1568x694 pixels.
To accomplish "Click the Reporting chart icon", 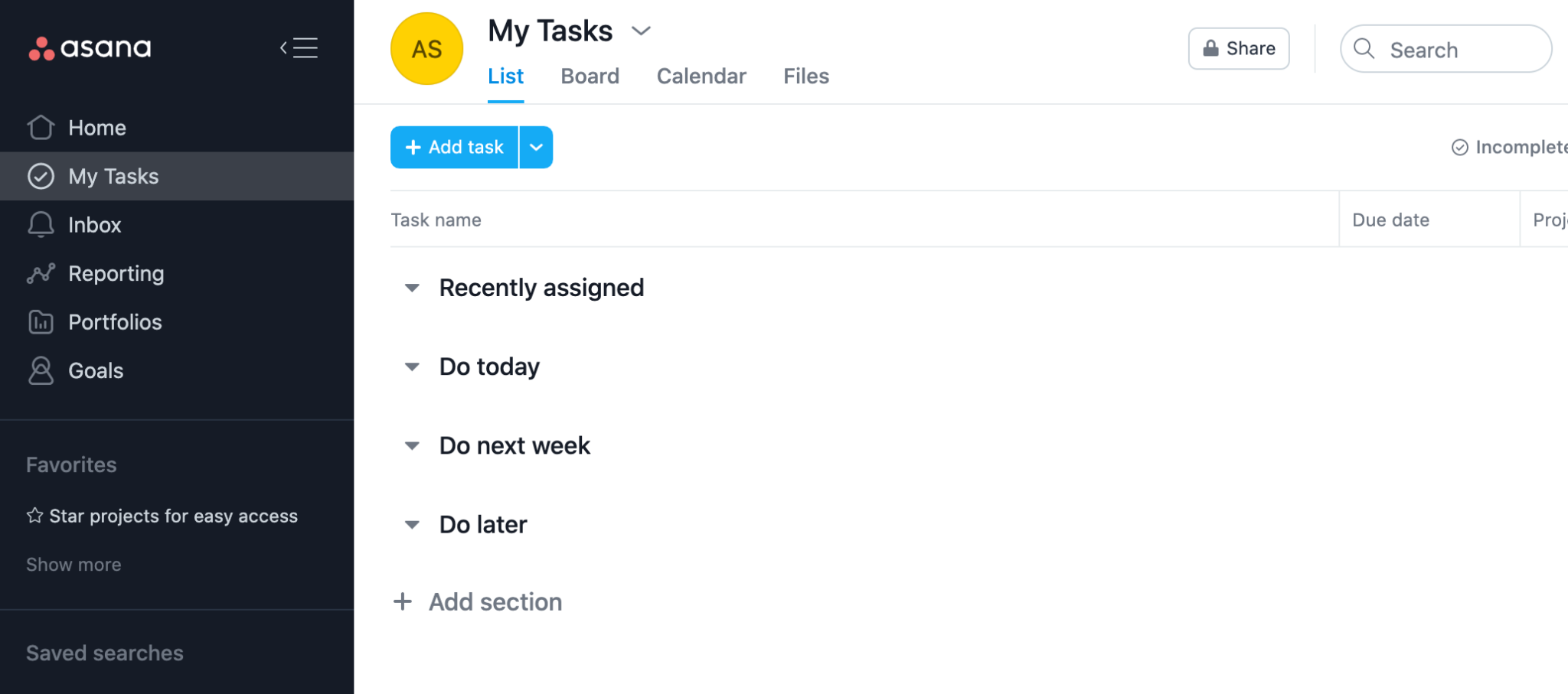I will coord(41,273).
